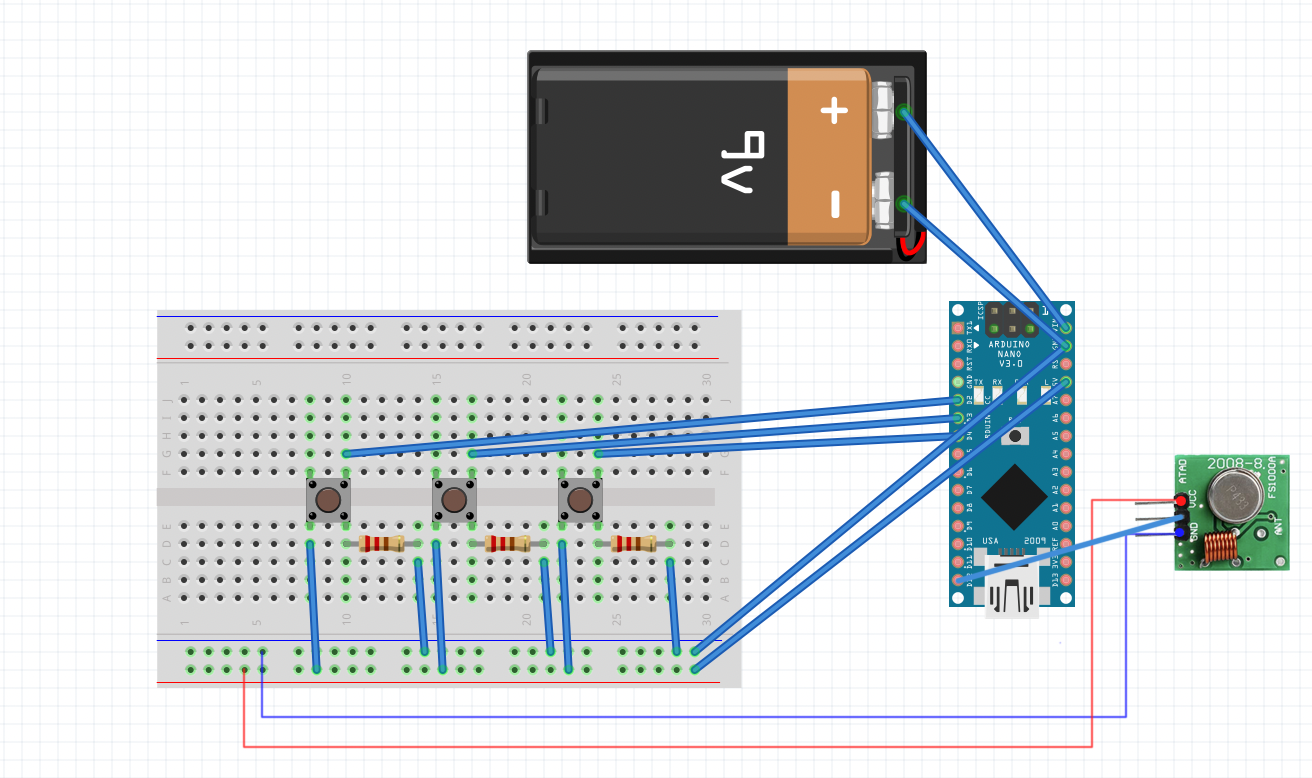Select the RF transmitter metal can P433

1236,496
